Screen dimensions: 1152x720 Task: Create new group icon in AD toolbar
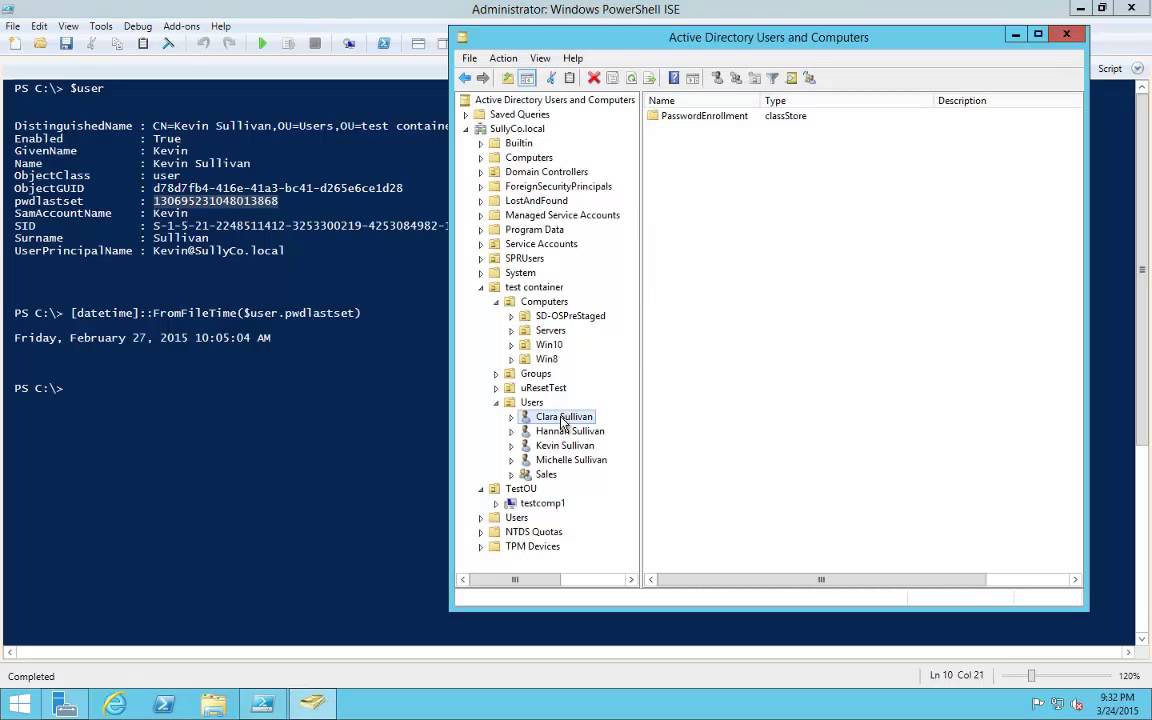point(735,78)
